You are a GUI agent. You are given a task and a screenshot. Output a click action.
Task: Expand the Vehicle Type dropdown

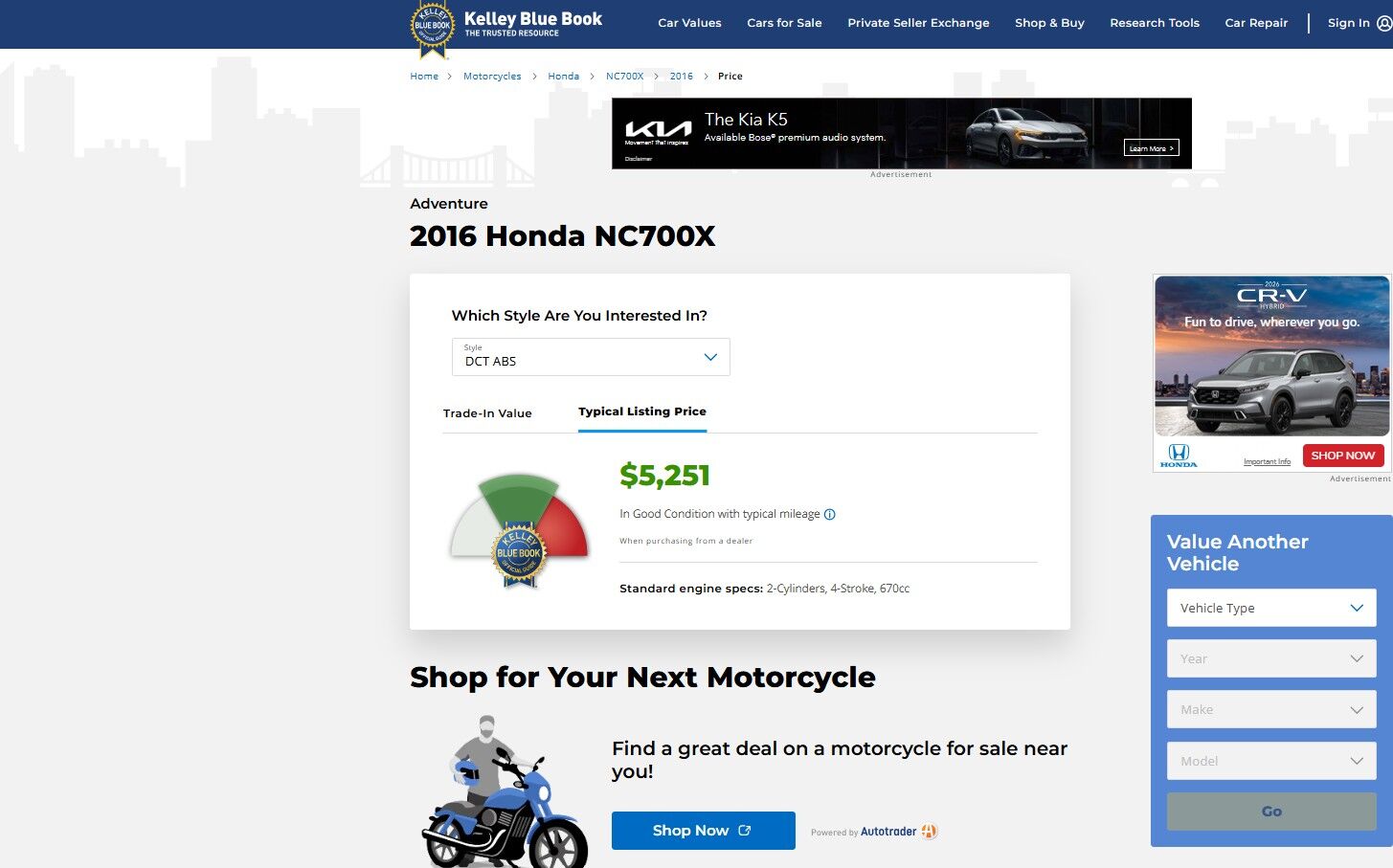click(x=1271, y=608)
